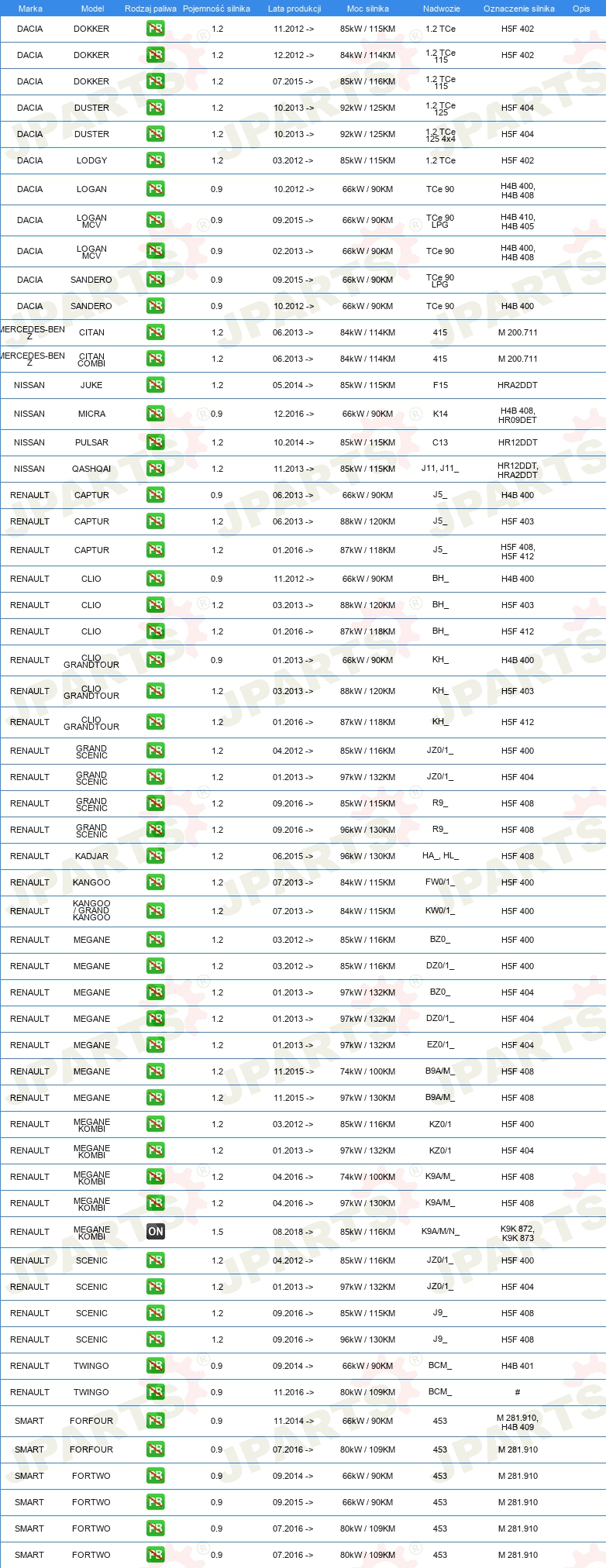Click the Oznaczenie silnika column header
The width and height of the screenshot is (606, 1568).
point(519,9)
